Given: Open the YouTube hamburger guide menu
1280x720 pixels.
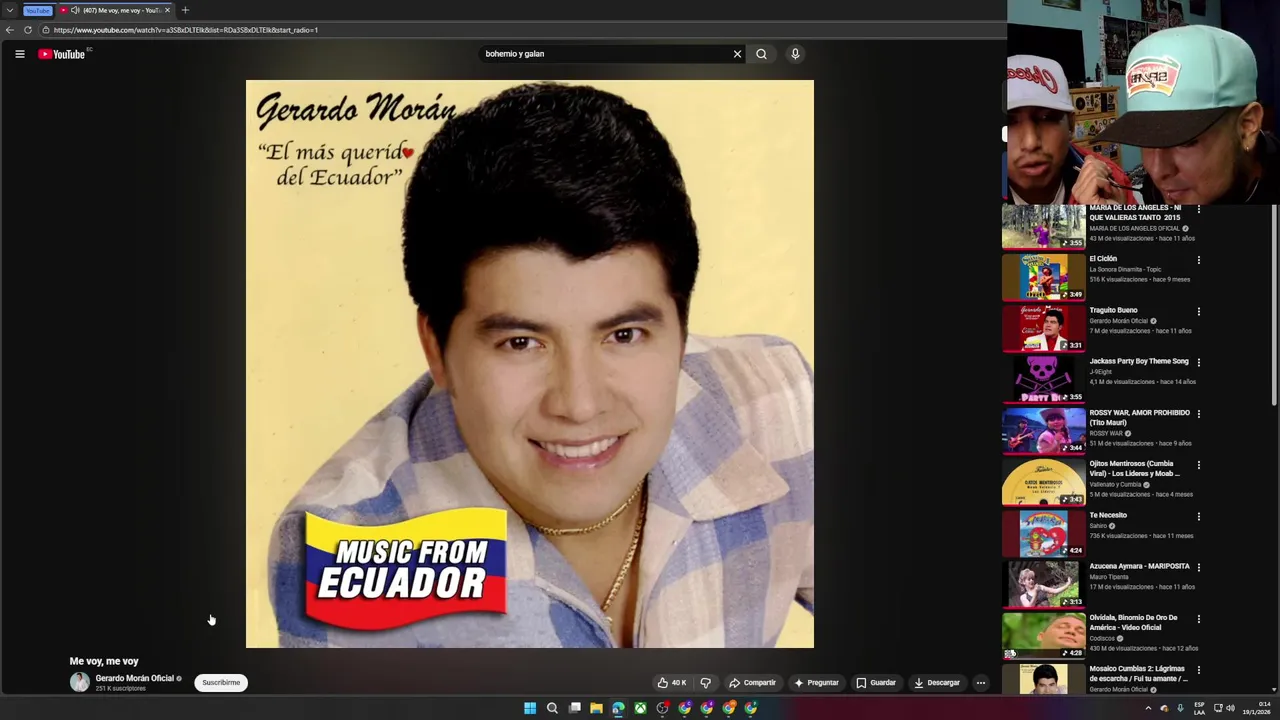Looking at the screenshot, I should [x=20, y=54].
